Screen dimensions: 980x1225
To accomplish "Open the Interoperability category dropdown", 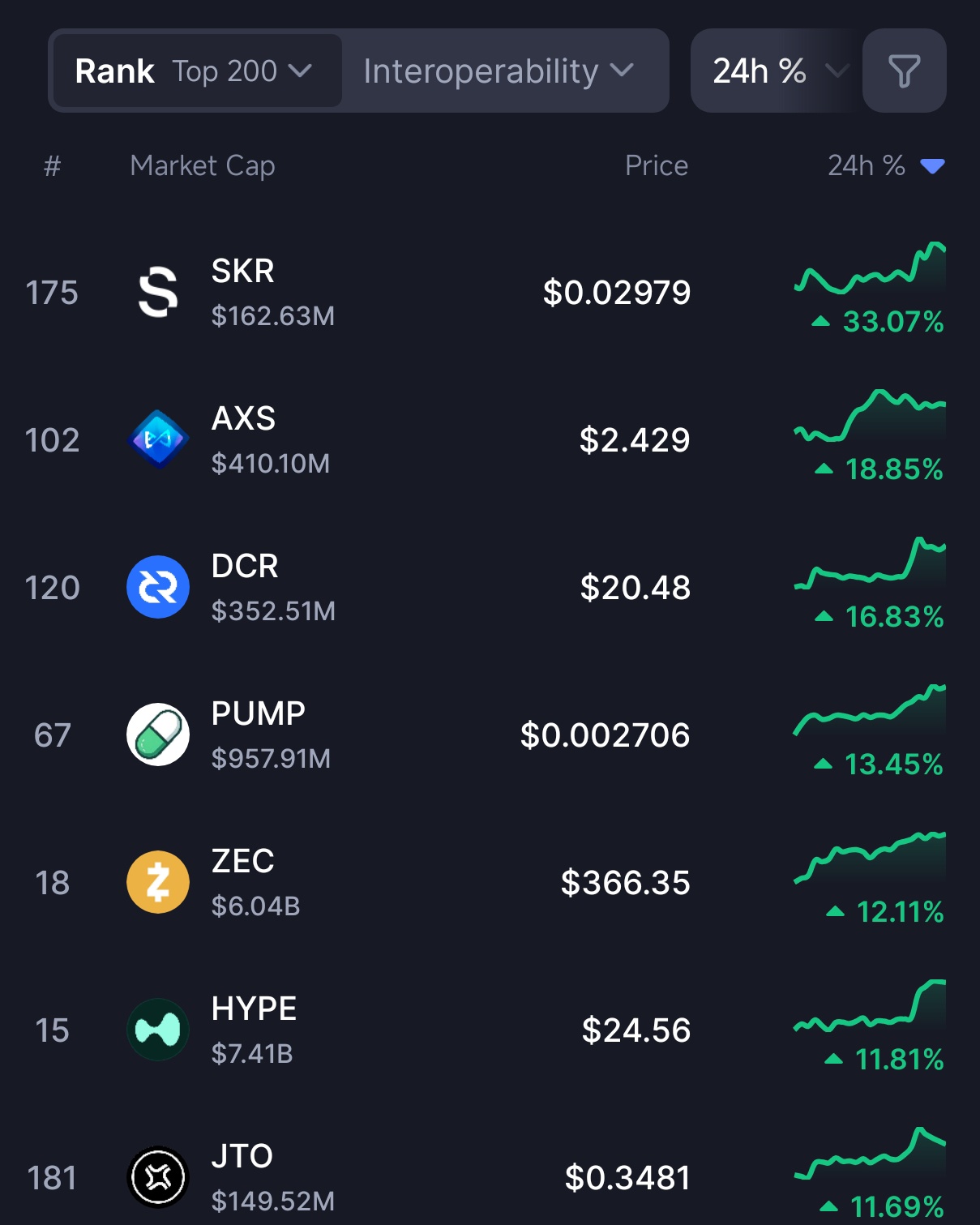I will pyautogui.click(x=498, y=71).
